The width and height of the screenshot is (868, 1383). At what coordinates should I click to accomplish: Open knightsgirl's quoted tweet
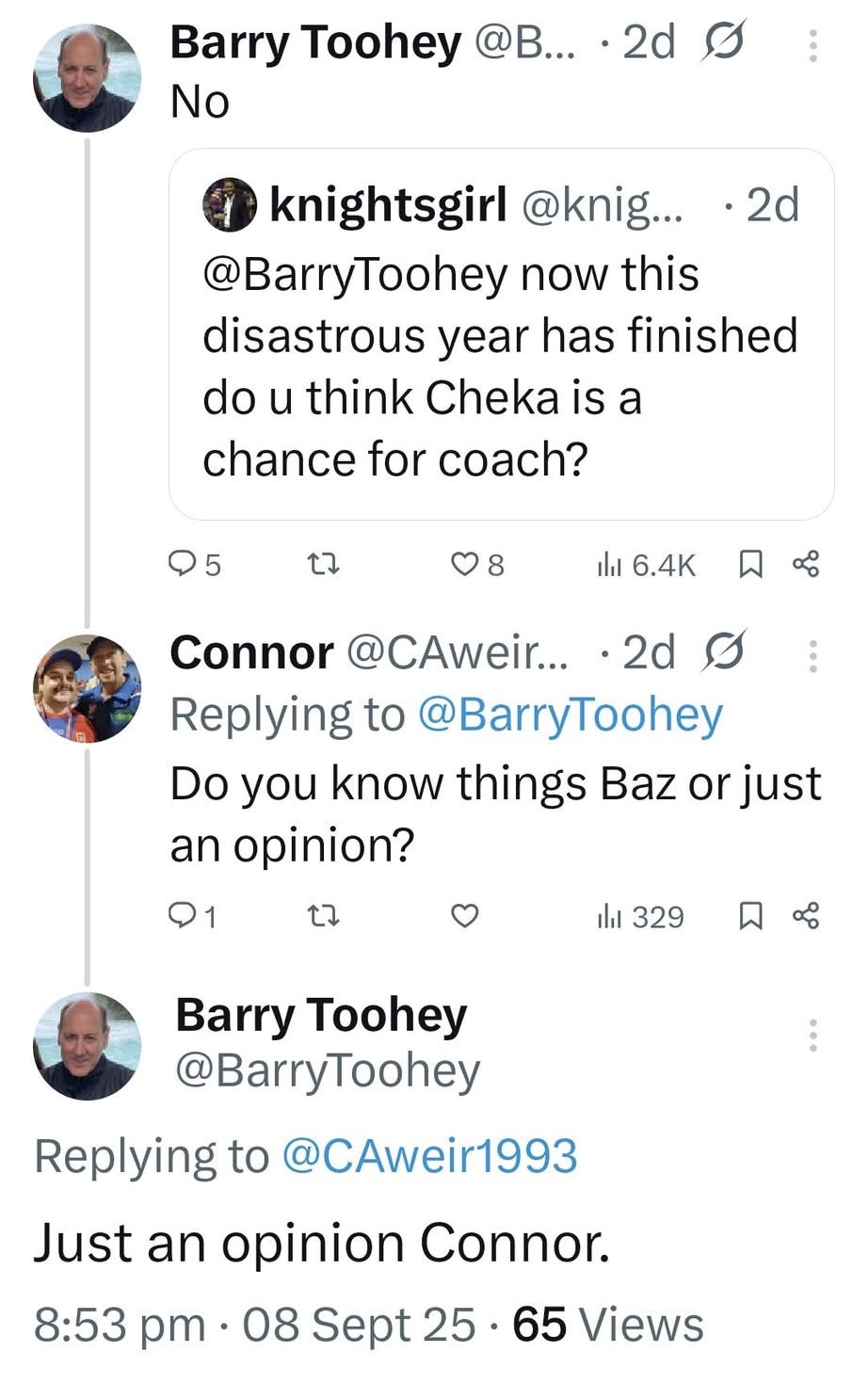(x=501, y=334)
